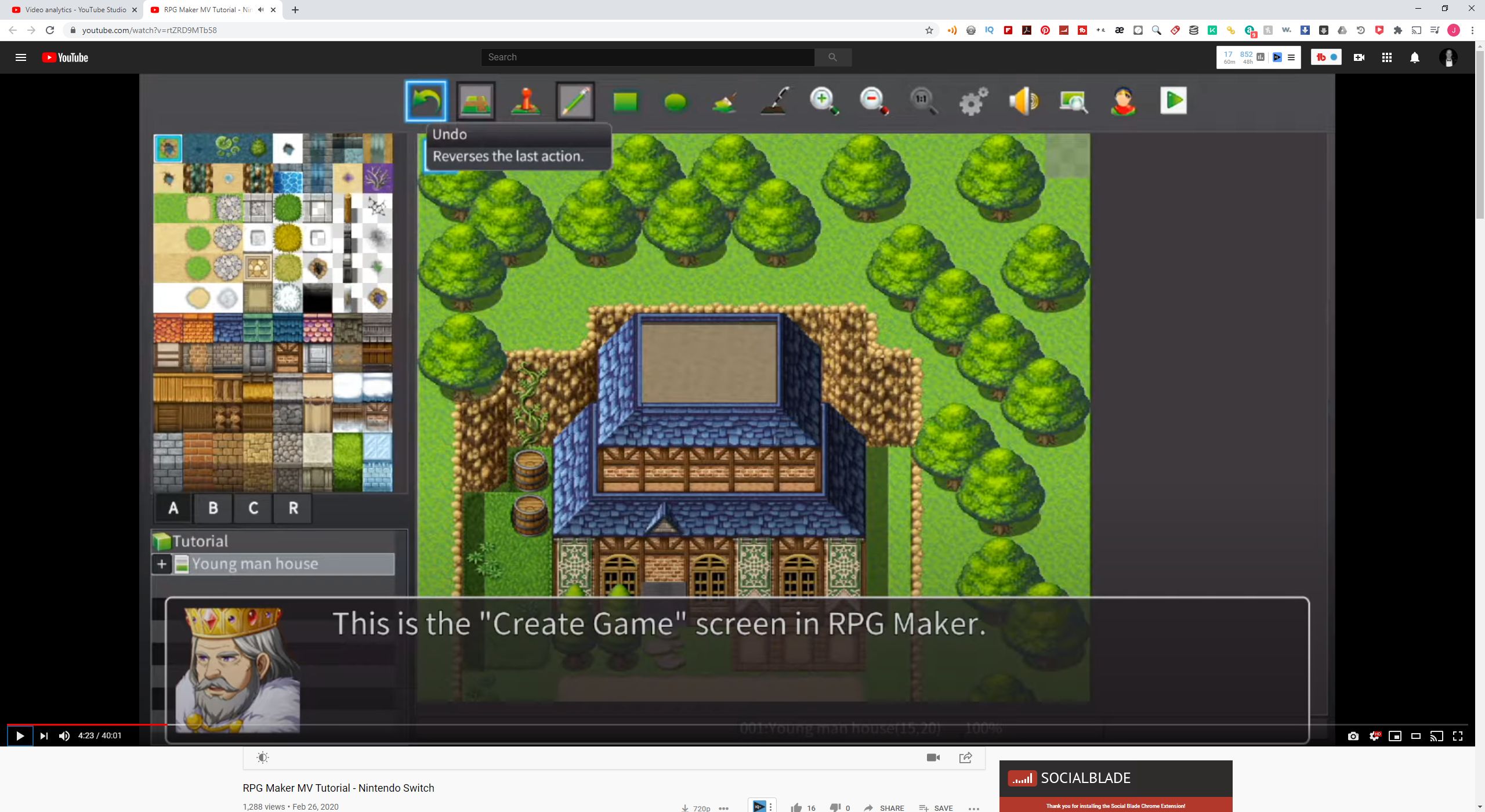1485x812 pixels.
Task: Enter fullscreen mode
Action: (x=1458, y=736)
